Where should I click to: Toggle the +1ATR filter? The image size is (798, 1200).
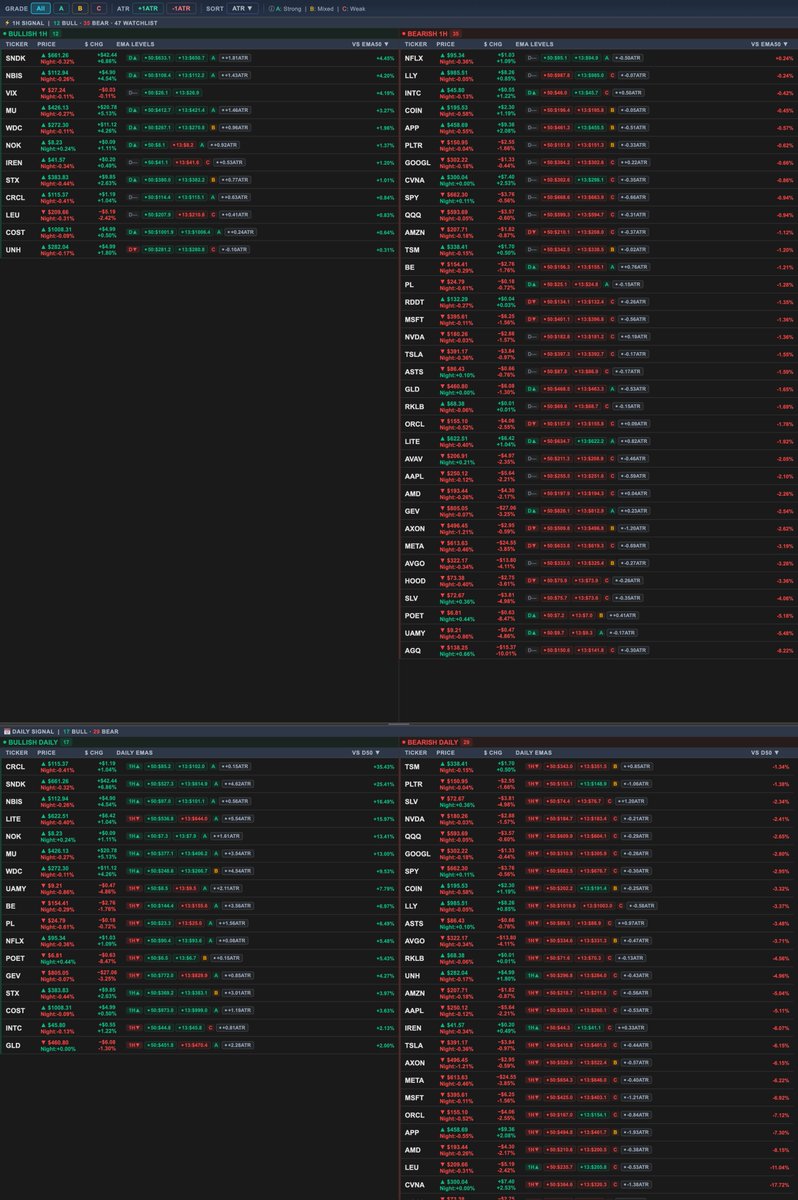(147, 8)
